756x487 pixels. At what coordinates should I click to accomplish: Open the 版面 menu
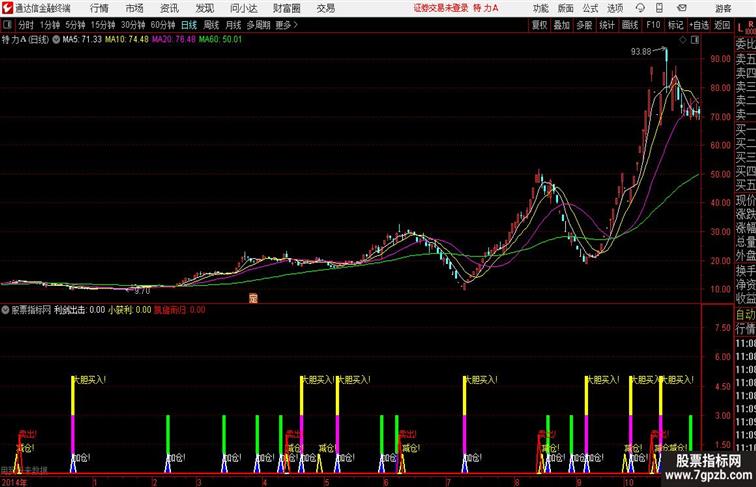(x=566, y=8)
